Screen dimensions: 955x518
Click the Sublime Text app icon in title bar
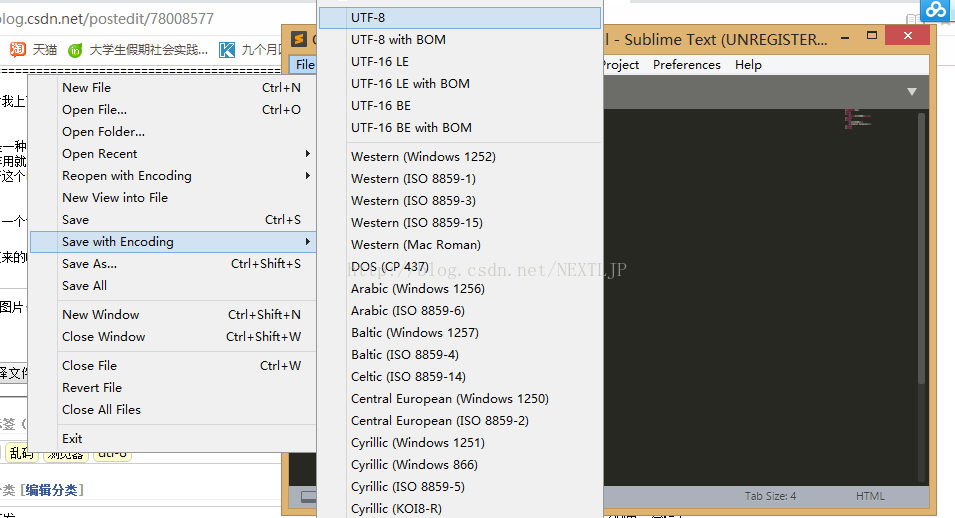pos(298,40)
